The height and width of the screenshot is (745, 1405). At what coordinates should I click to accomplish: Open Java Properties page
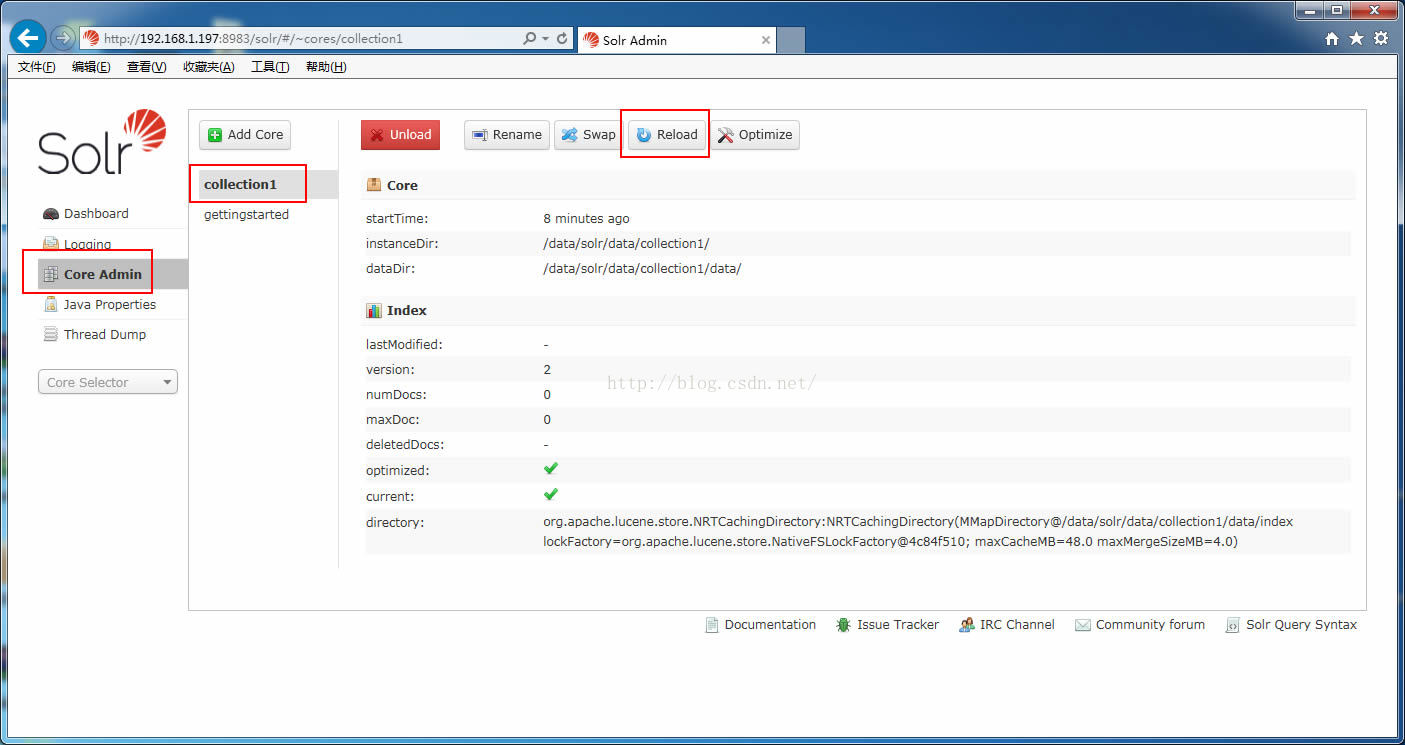point(110,304)
